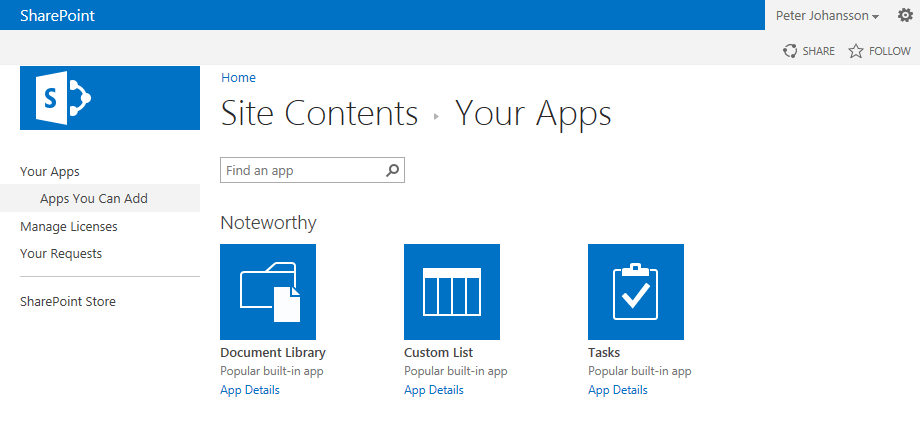Viewport: 920px width, 428px height.
Task: Open Your Apps in sidebar
Action: (x=50, y=171)
